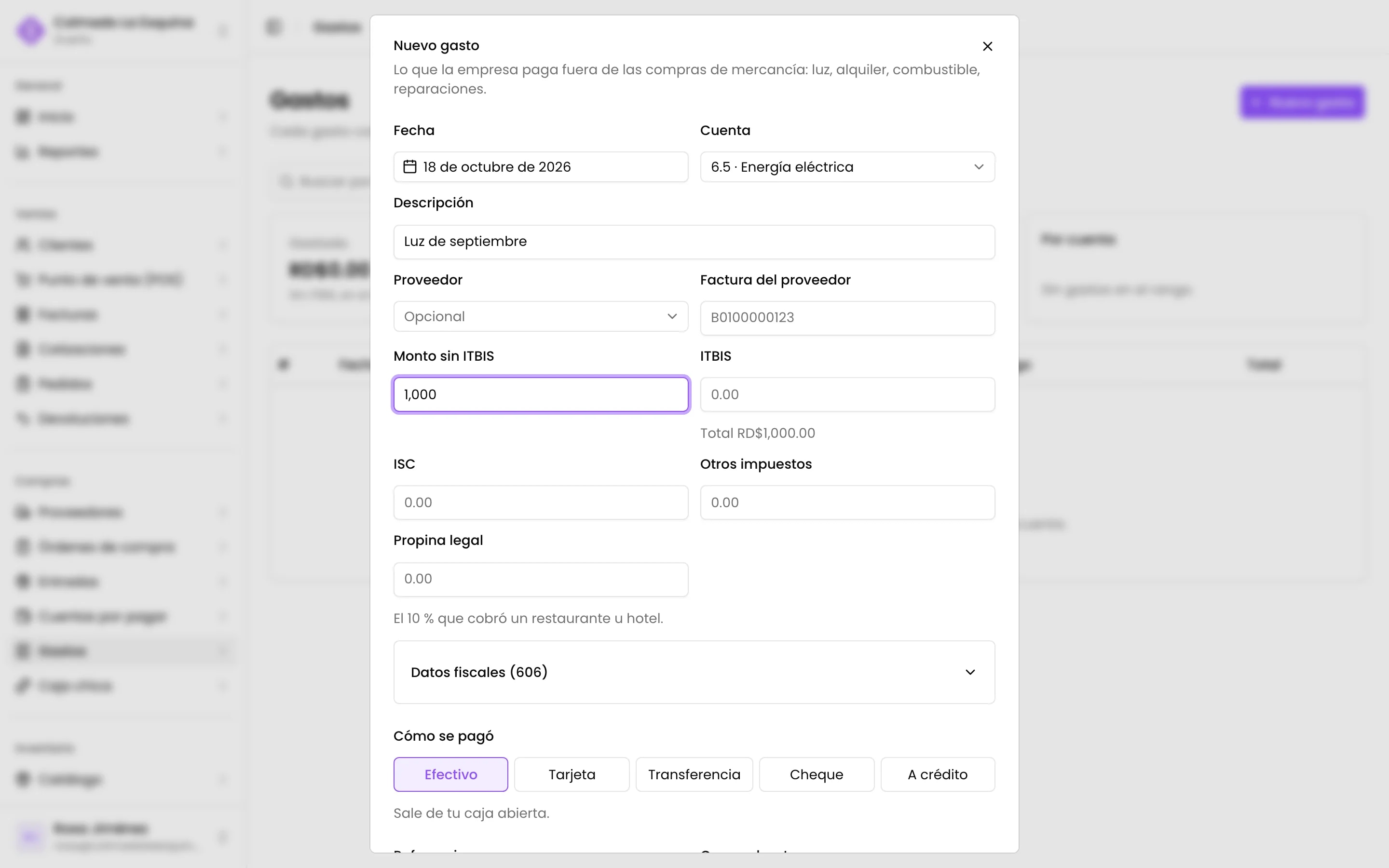Click the Descripción field with Luz de septiembre

694,242
